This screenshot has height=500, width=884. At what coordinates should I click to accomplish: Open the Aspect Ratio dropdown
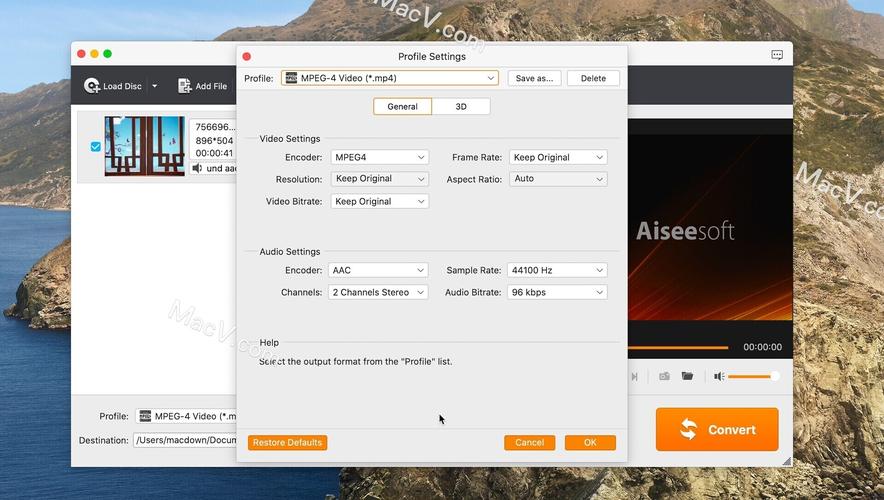click(x=558, y=179)
